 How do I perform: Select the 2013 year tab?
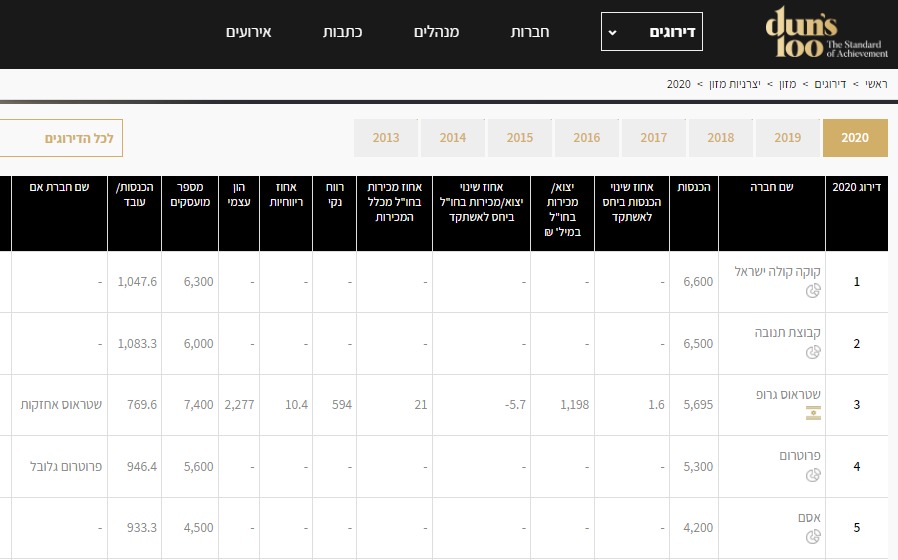coord(385,138)
